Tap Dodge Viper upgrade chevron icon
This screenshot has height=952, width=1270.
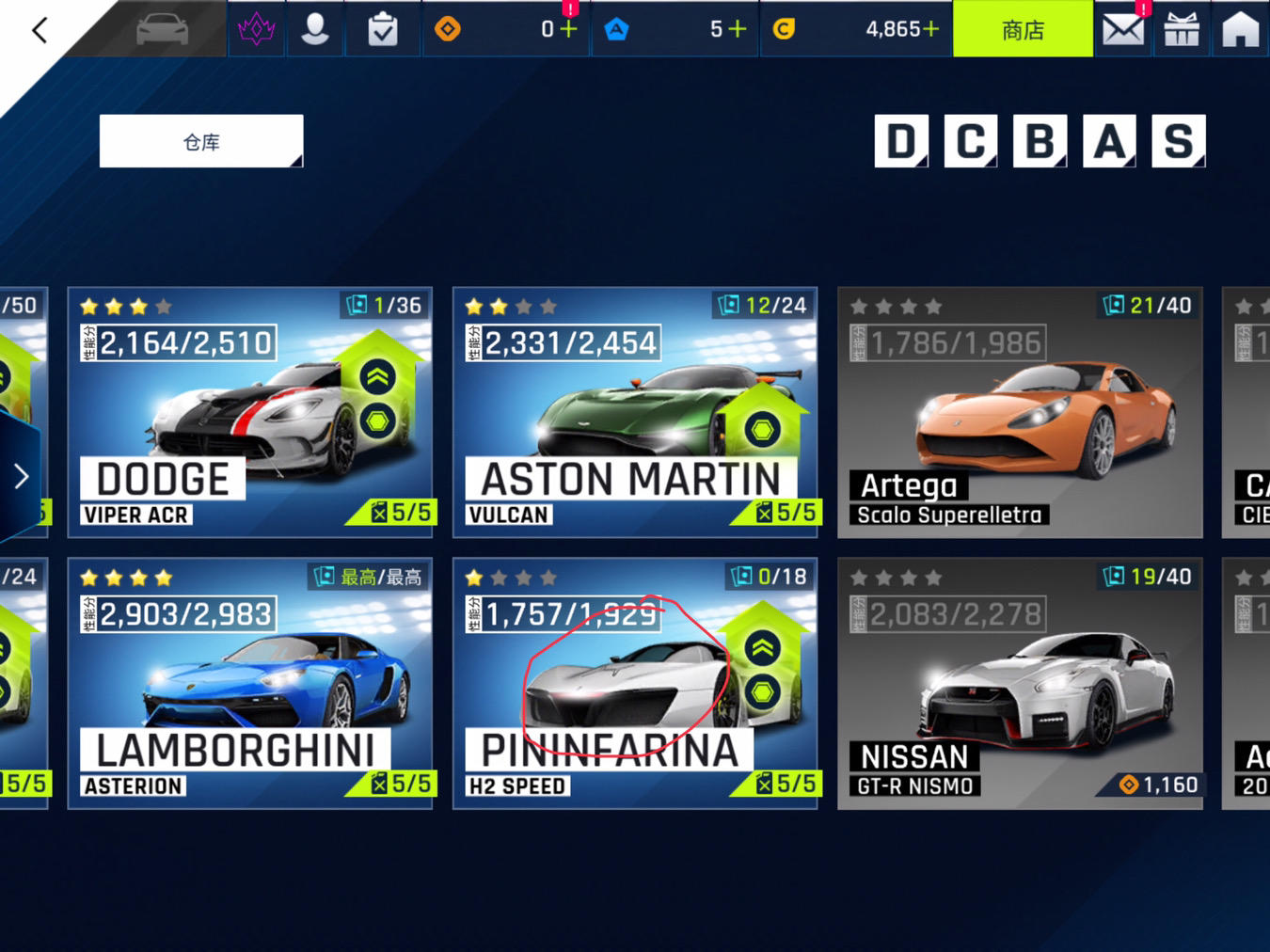[377, 377]
